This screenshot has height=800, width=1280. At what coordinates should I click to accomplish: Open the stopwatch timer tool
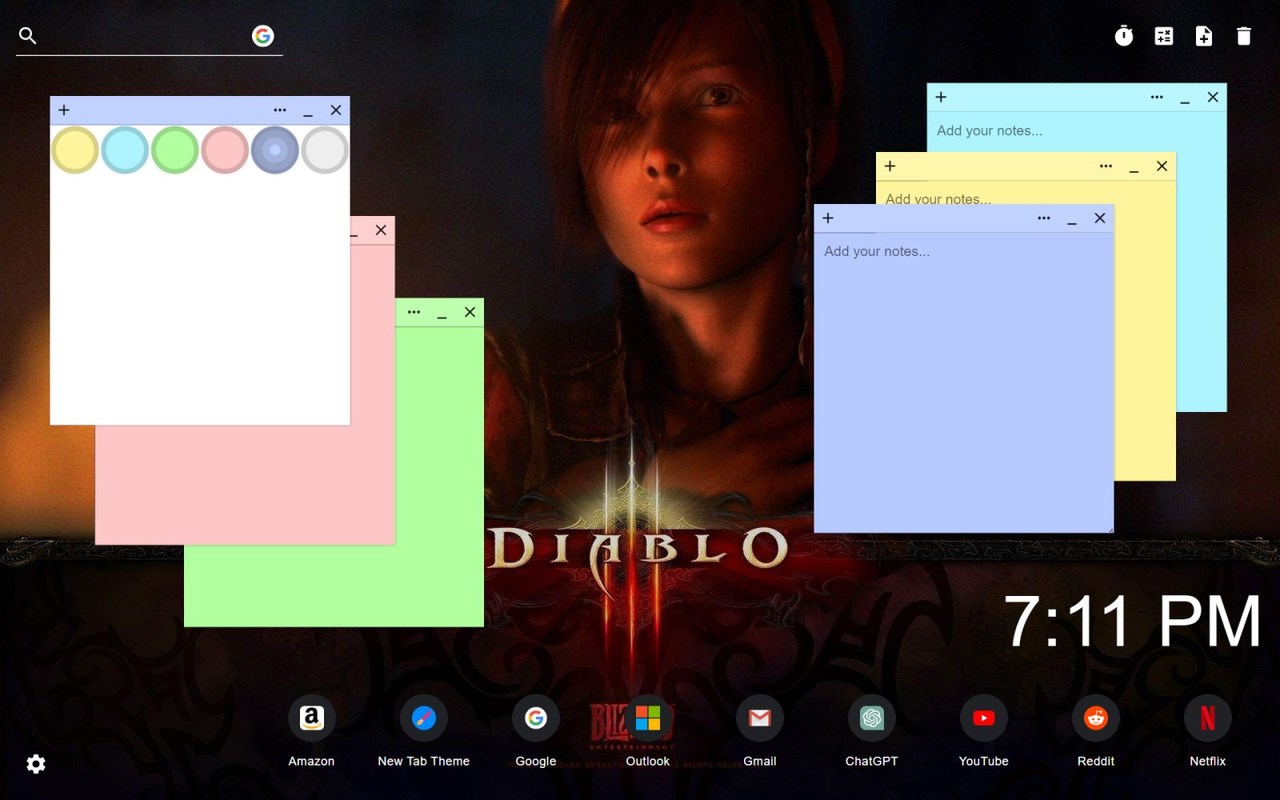pyautogui.click(x=1124, y=36)
